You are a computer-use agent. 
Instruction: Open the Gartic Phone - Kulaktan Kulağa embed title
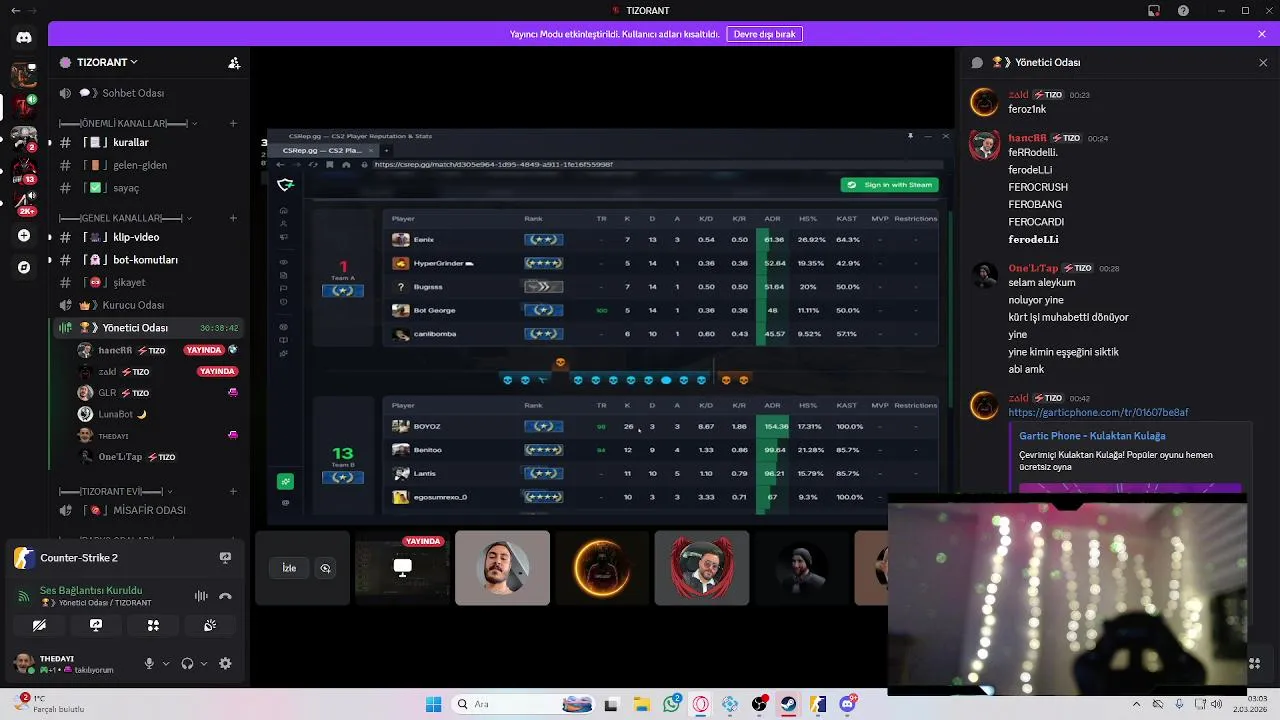[x=1092, y=436]
